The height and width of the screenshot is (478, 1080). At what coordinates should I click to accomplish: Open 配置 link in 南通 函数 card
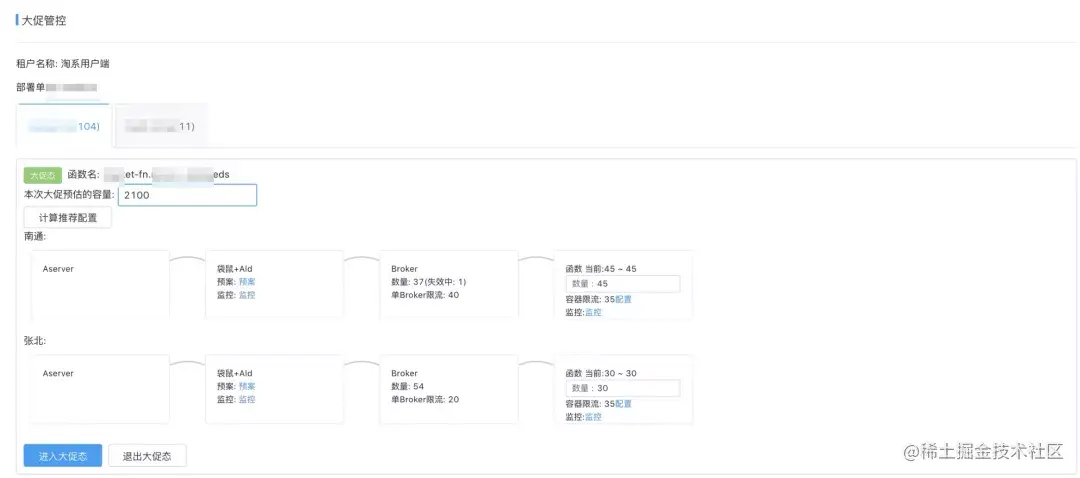tap(623, 299)
